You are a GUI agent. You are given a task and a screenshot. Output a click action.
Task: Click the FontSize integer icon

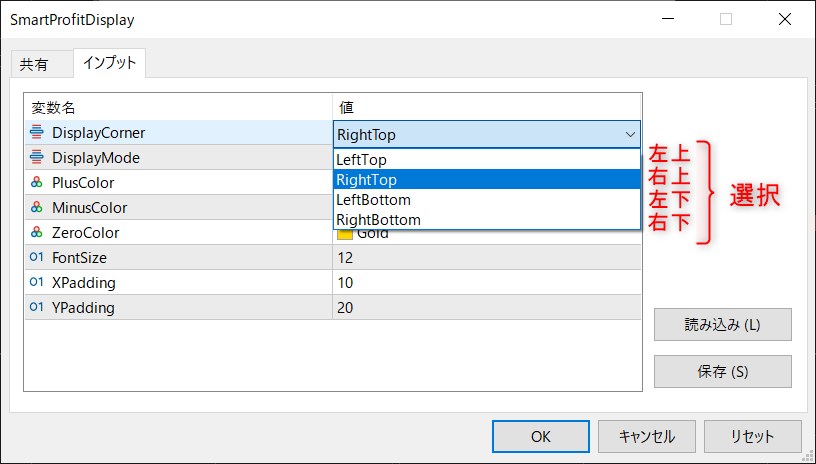point(37,258)
